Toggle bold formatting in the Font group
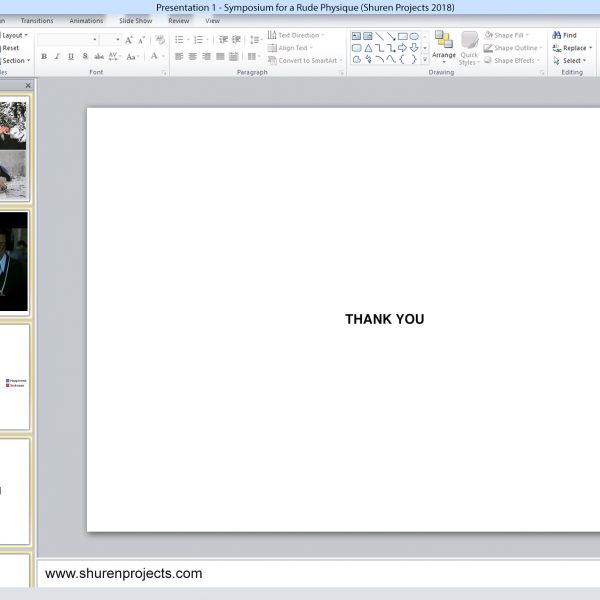Viewport: 600px width, 600px height. point(43,57)
